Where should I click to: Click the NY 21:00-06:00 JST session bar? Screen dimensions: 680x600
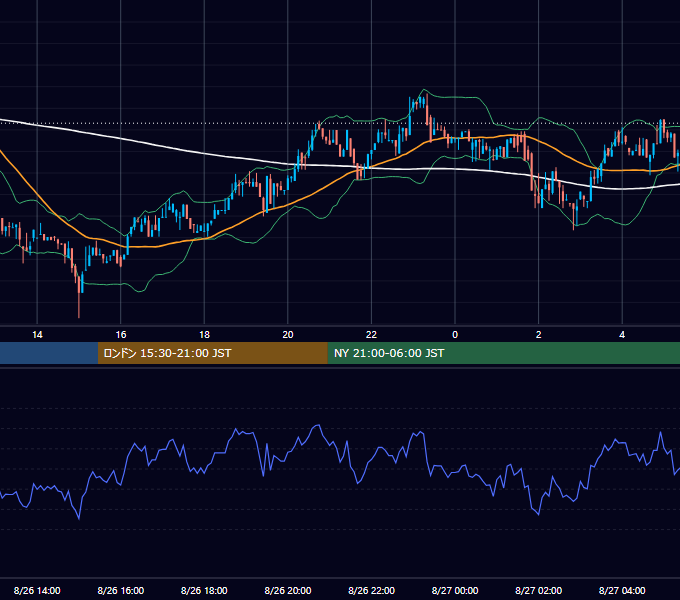point(503,353)
